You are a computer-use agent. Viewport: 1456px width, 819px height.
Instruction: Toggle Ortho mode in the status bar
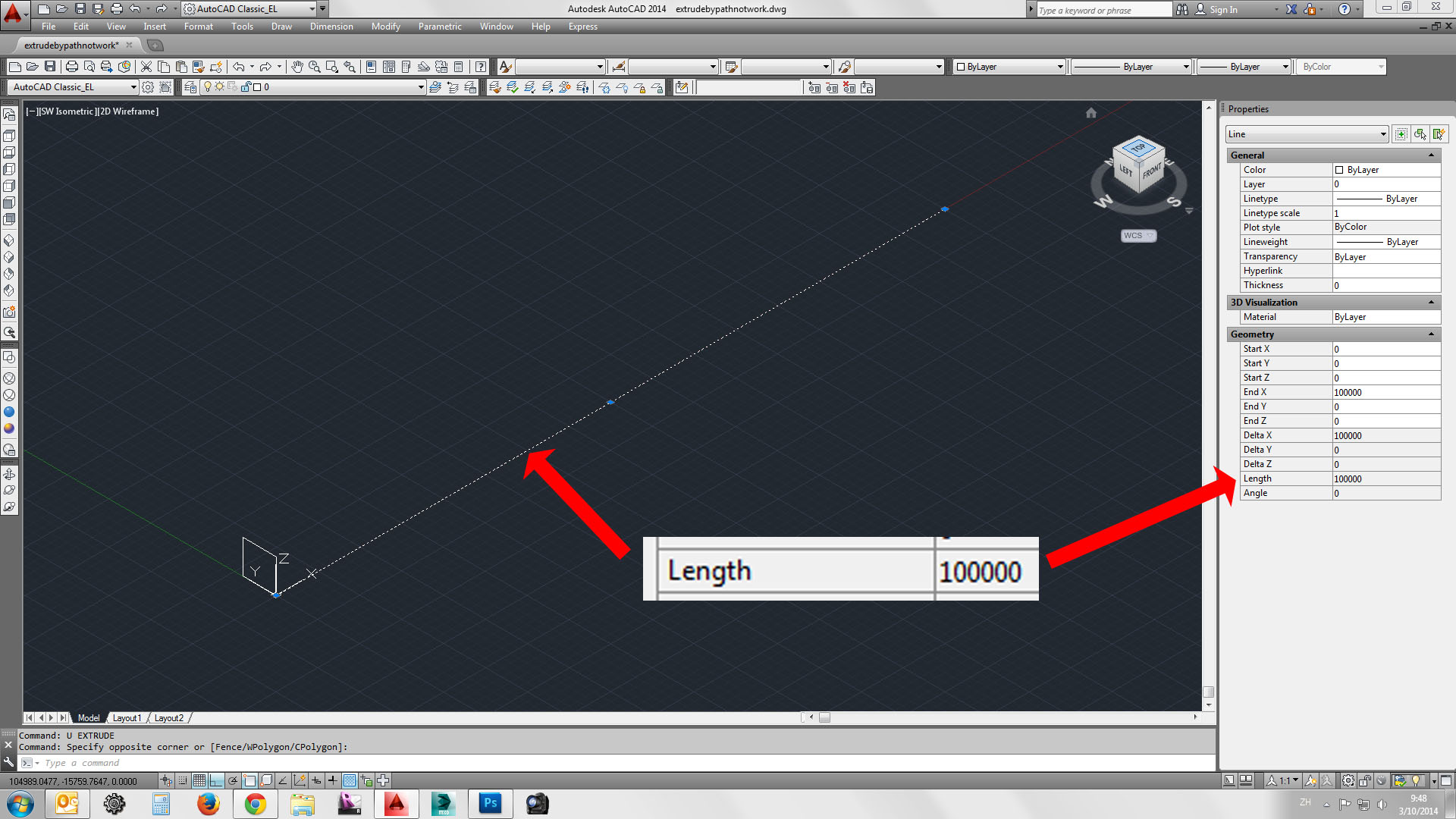(216, 780)
